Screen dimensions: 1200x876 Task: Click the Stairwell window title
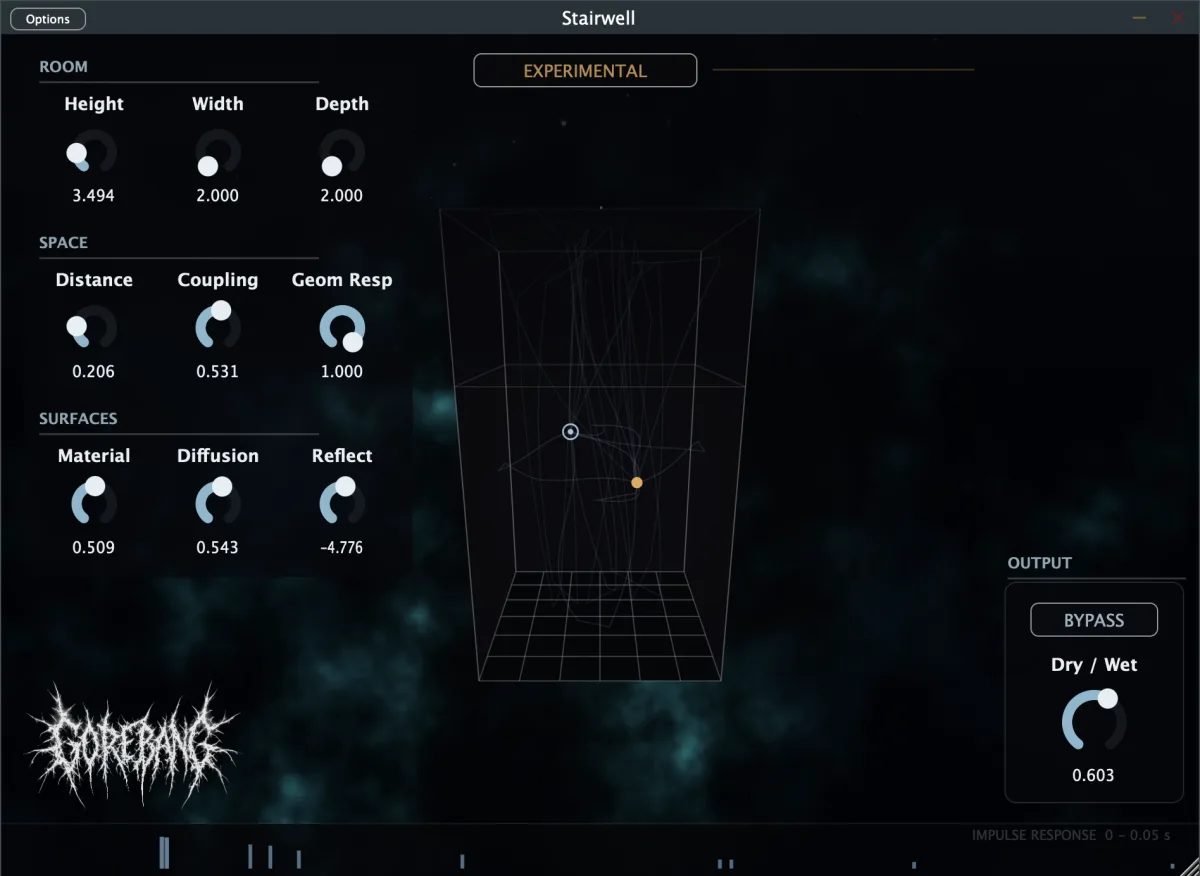pyautogui.click(x=598, y=18)
